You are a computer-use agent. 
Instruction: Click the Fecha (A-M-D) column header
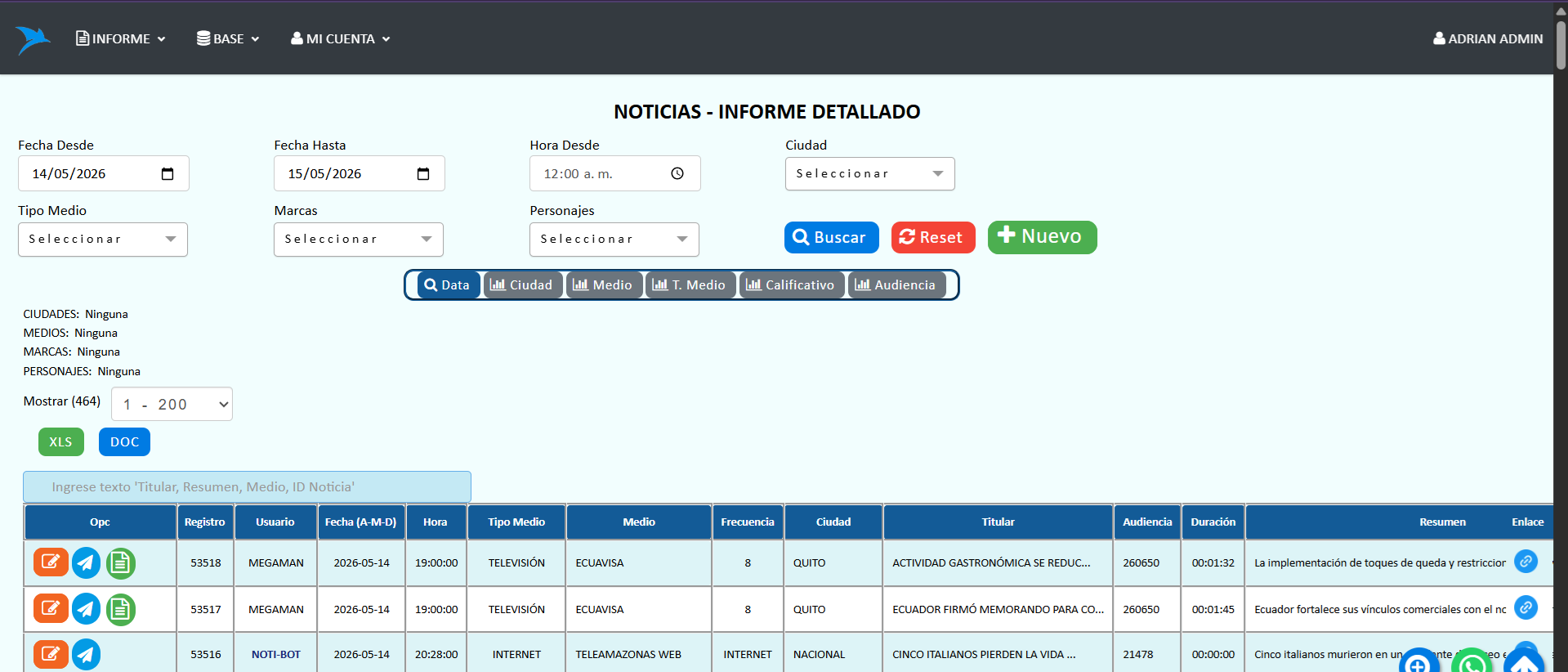(x=361, y=522)
